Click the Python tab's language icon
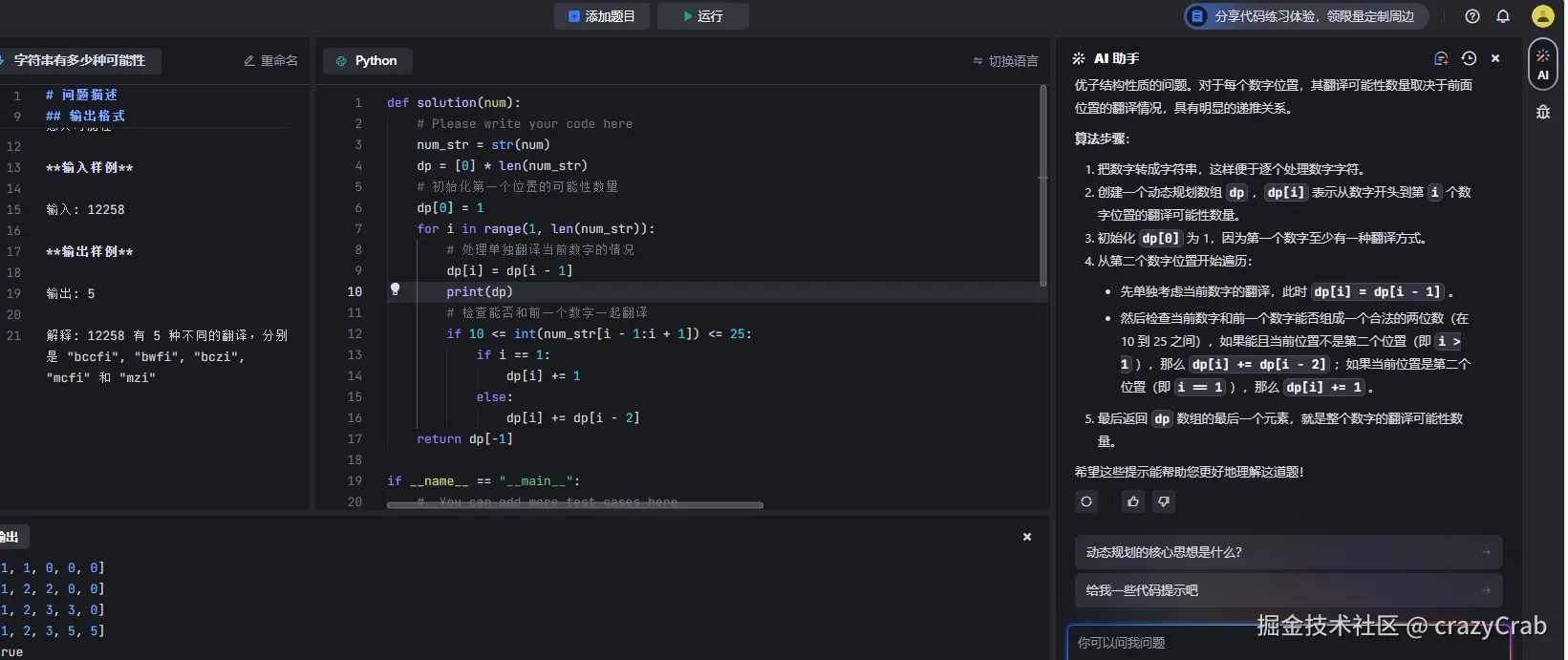The image size is (1568, 660). tap(341, 60)
